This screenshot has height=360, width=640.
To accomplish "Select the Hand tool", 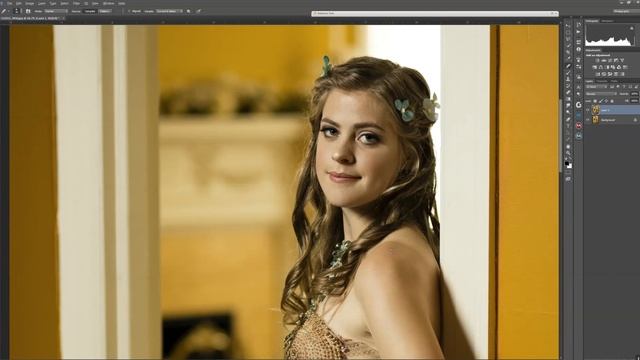I will click(568, 147).
